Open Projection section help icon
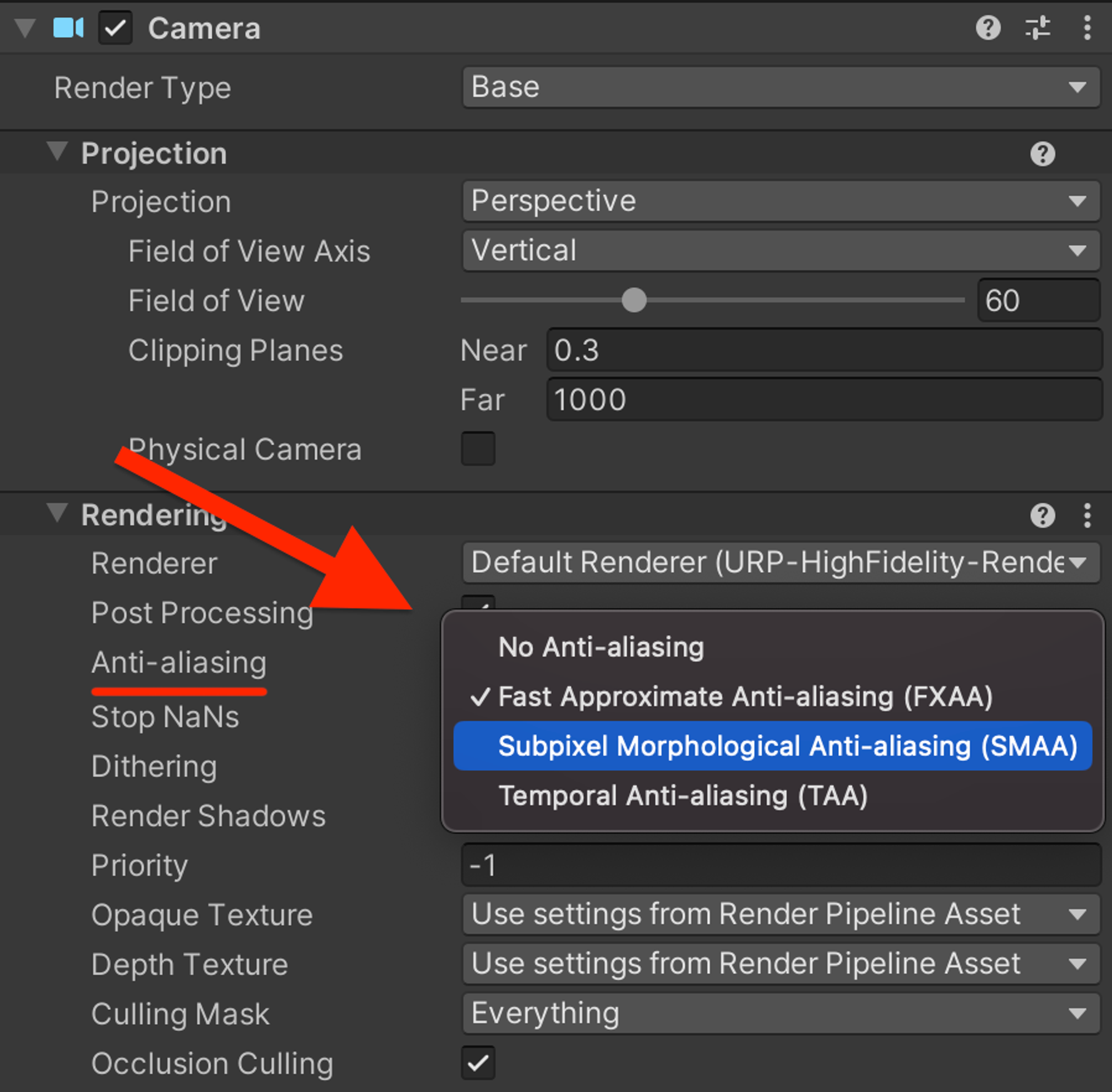The width and height of the screenshot is (1112, 1092). [x=1042, y=153]
